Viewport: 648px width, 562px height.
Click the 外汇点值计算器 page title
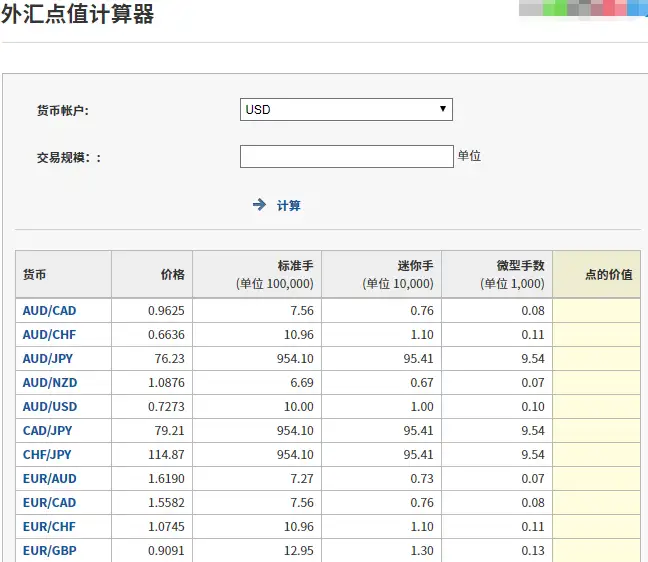coord(78,14)
